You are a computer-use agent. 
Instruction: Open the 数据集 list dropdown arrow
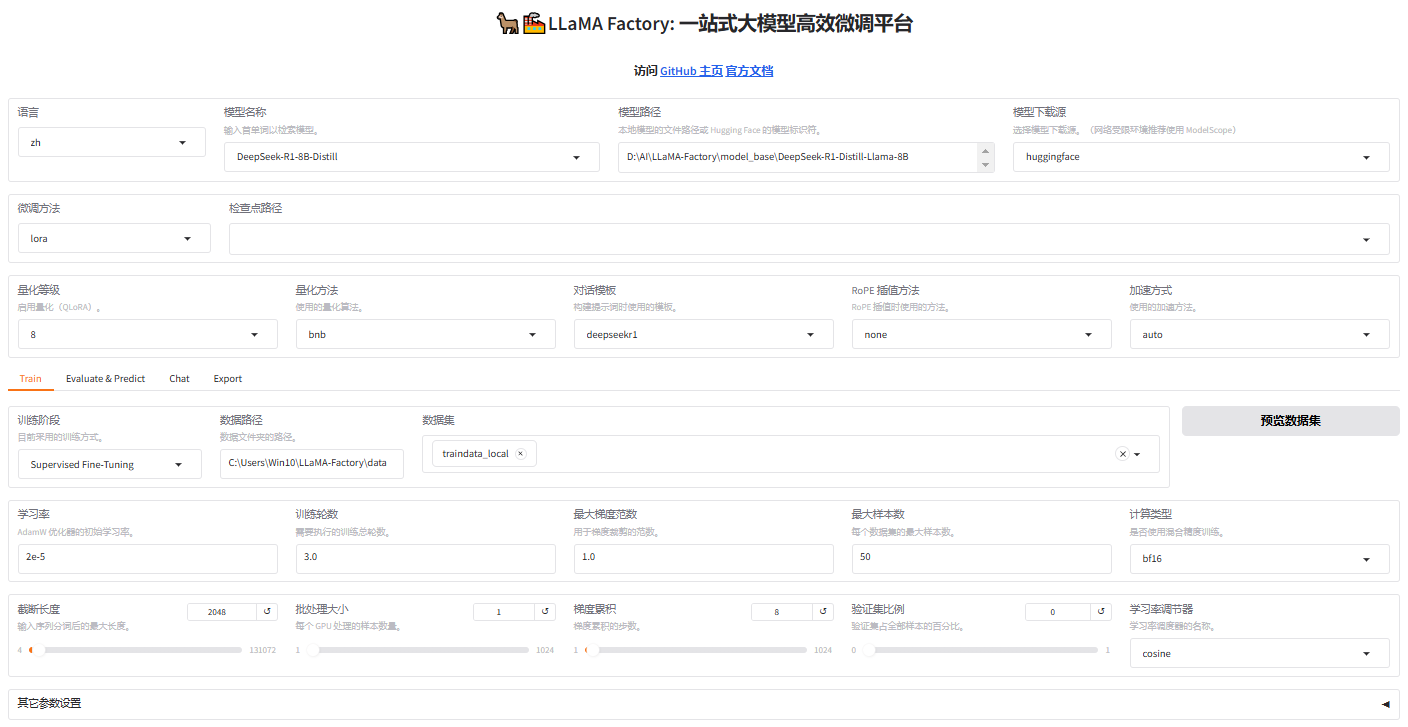tap(1137, 454)
